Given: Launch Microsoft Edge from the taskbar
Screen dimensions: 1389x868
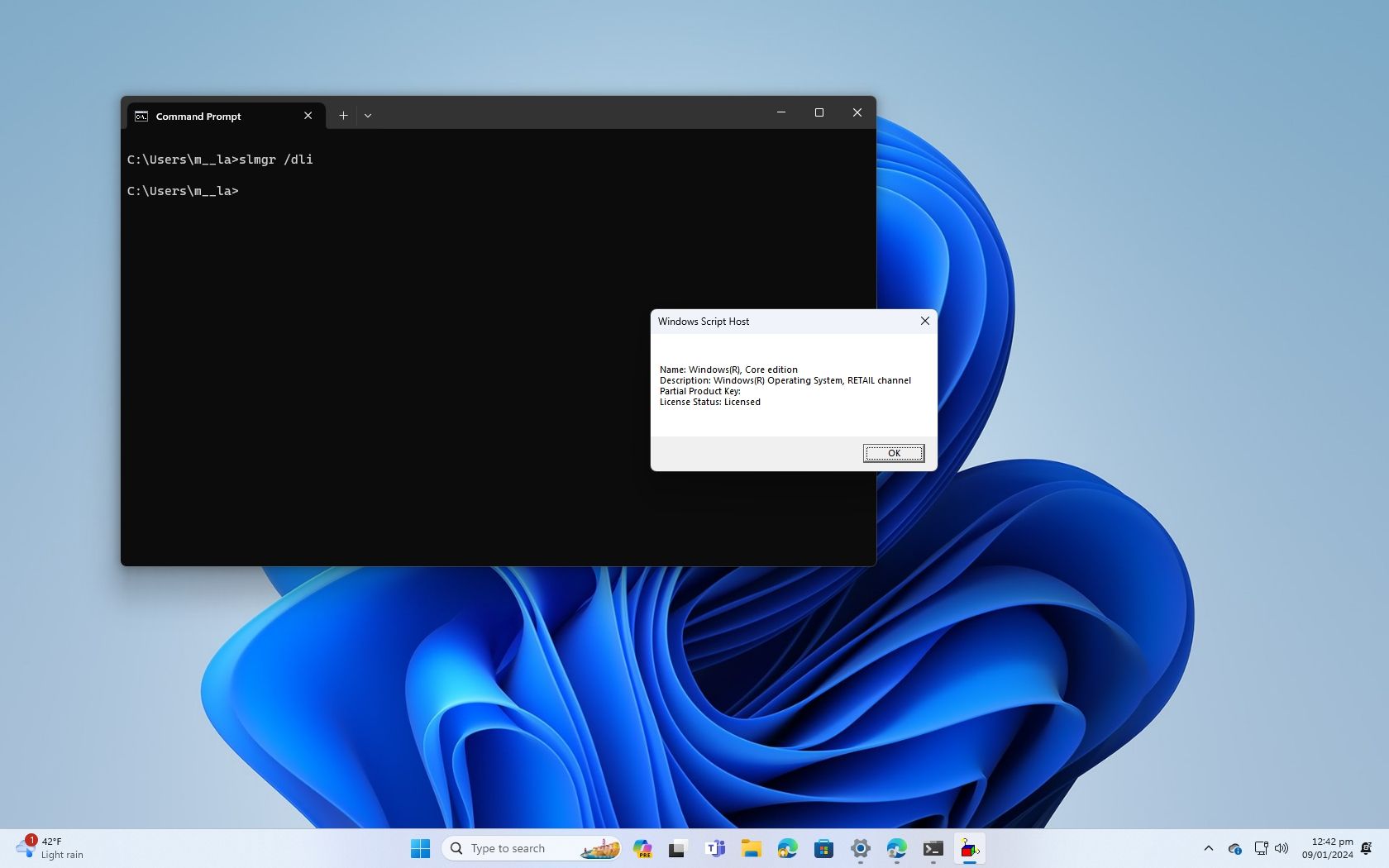Looking at the screenshot, I should pos(786,848).
